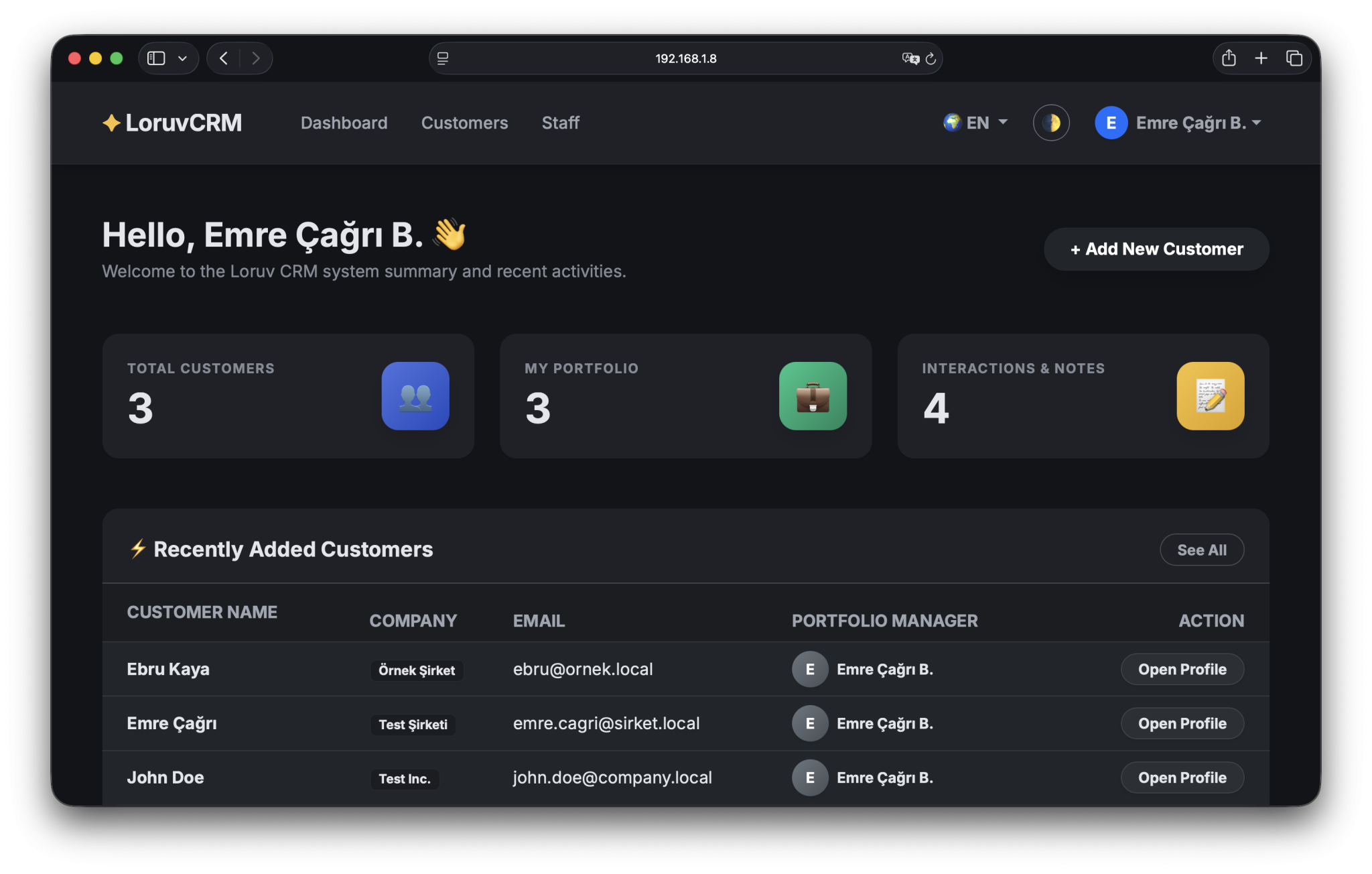
Task: Open Profile for Ebru Kaya
Action: (1182, 669)
